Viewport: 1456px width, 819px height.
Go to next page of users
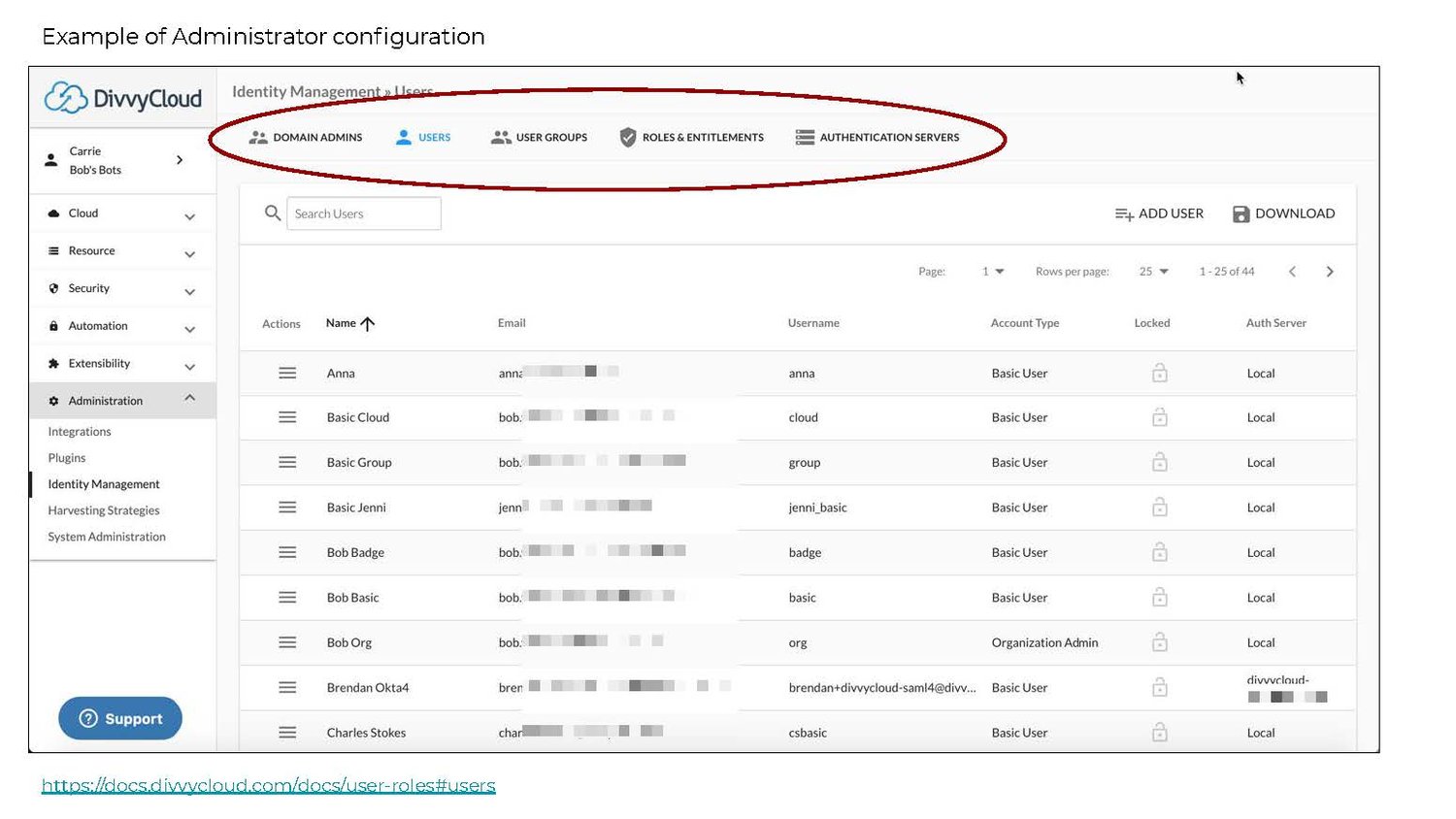point(1330,272)
